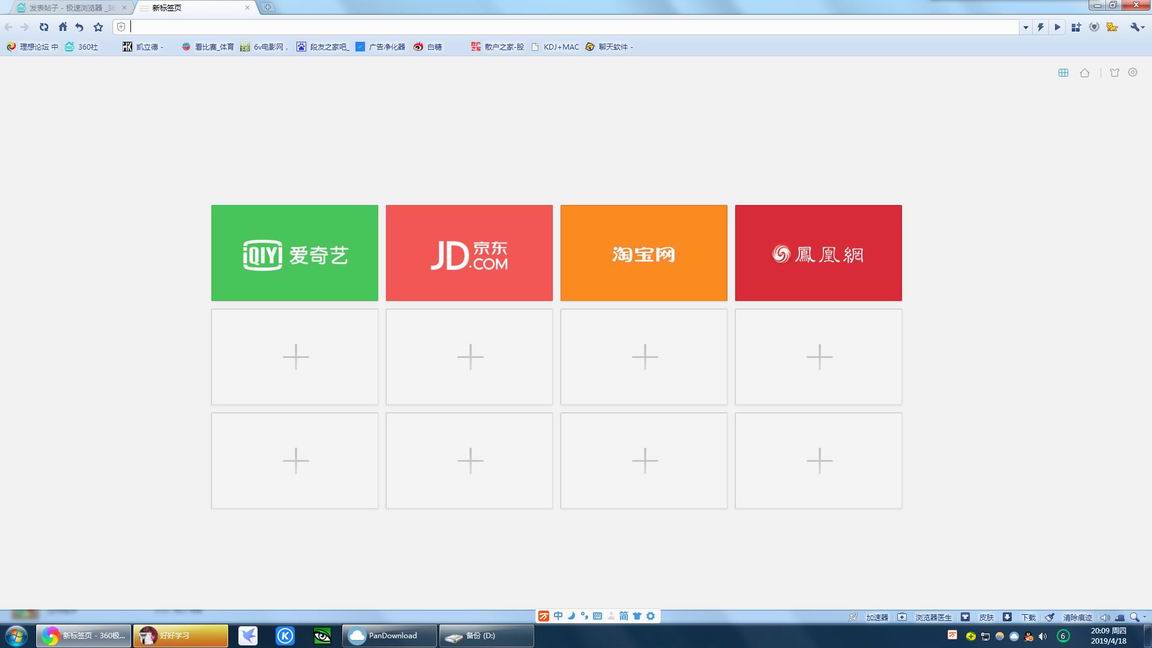Image resolution: width=1152 pixels, height=648 pixels.
Task: Open the status bar zoom magnifier
Action: (1136, 617)
